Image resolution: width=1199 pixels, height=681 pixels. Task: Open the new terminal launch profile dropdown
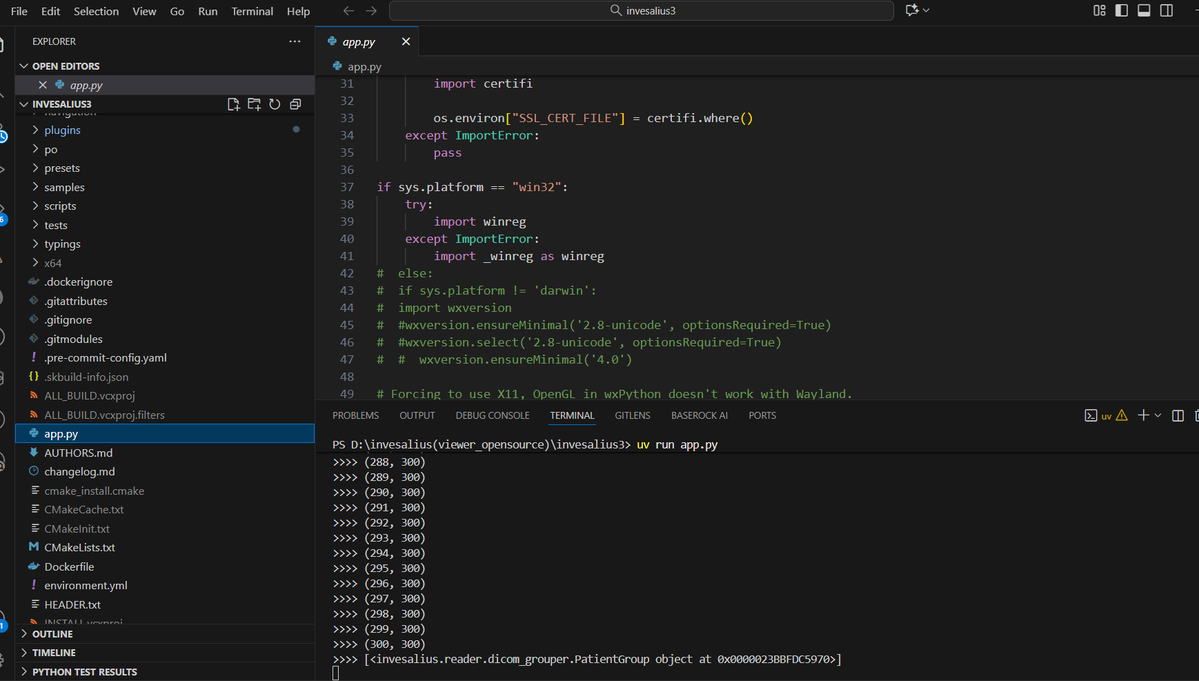click(1159, 416)
